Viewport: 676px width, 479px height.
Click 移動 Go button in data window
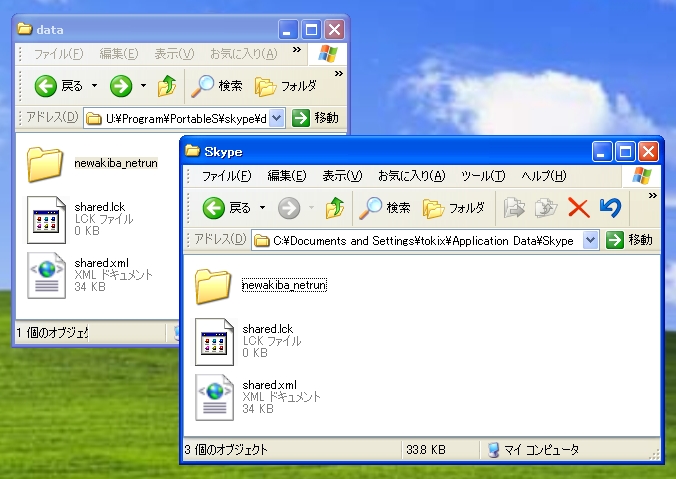coord(315,118)
